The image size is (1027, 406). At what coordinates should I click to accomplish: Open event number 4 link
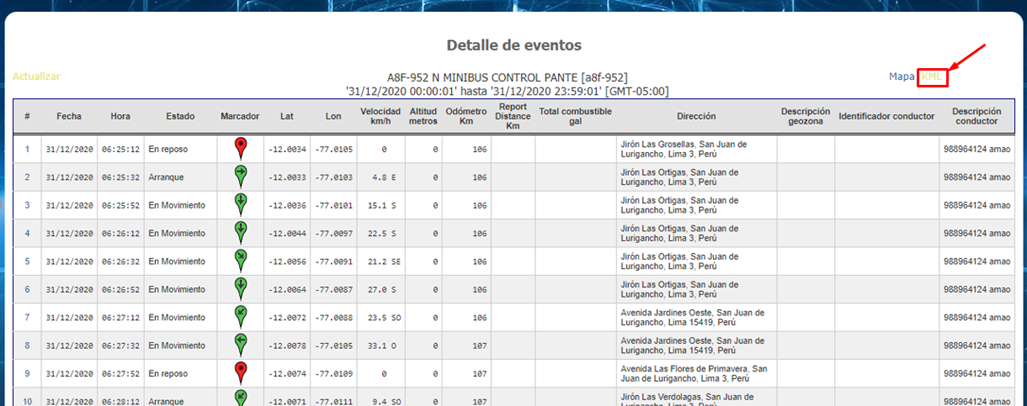coord(27,233)
